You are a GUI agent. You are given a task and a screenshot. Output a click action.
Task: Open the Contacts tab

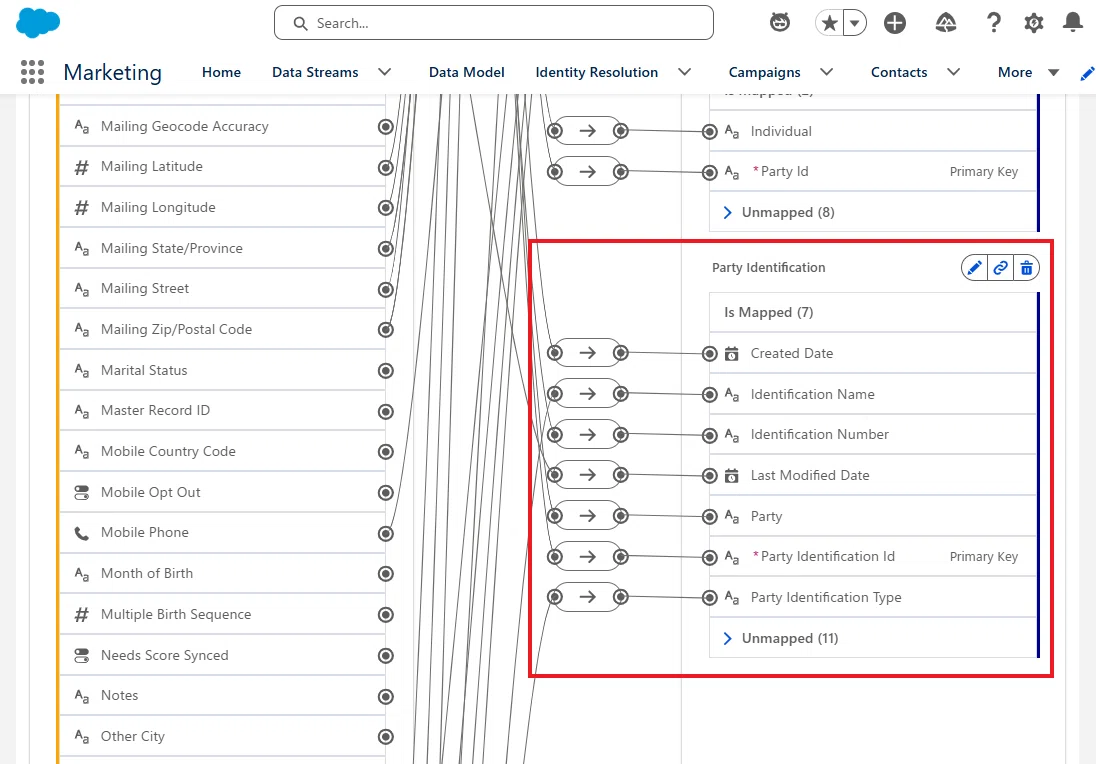click(x=899, y=72)
